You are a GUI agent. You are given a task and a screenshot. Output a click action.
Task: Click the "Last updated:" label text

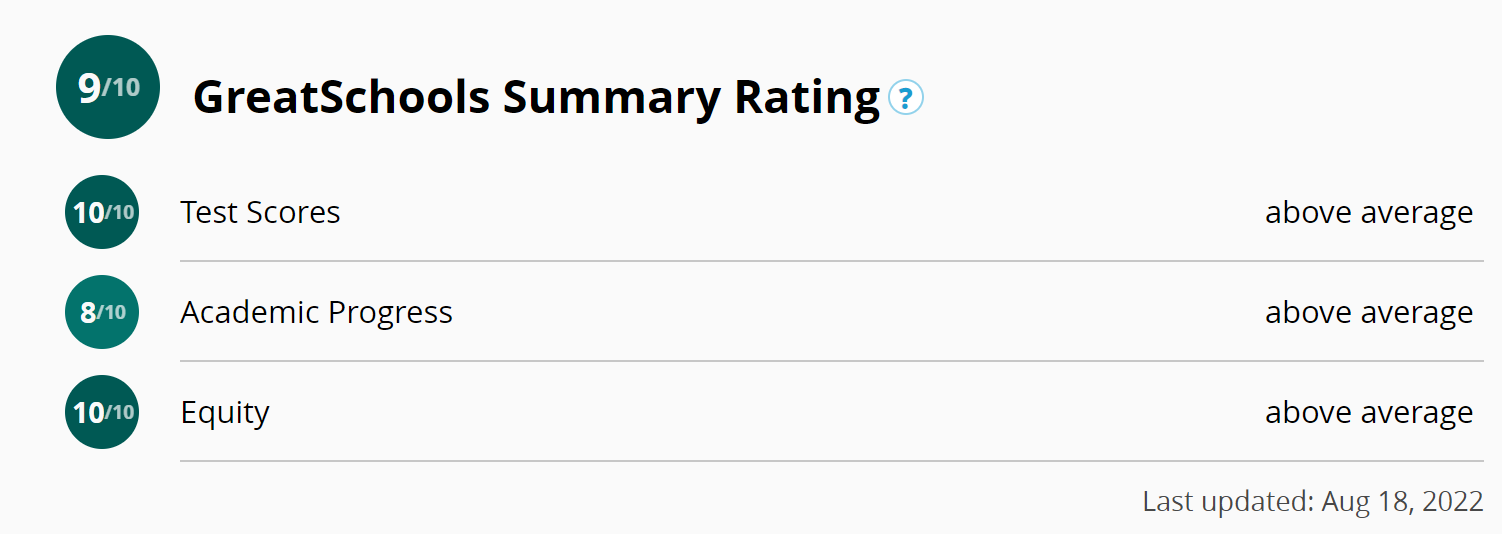[x=1228, y=501]
